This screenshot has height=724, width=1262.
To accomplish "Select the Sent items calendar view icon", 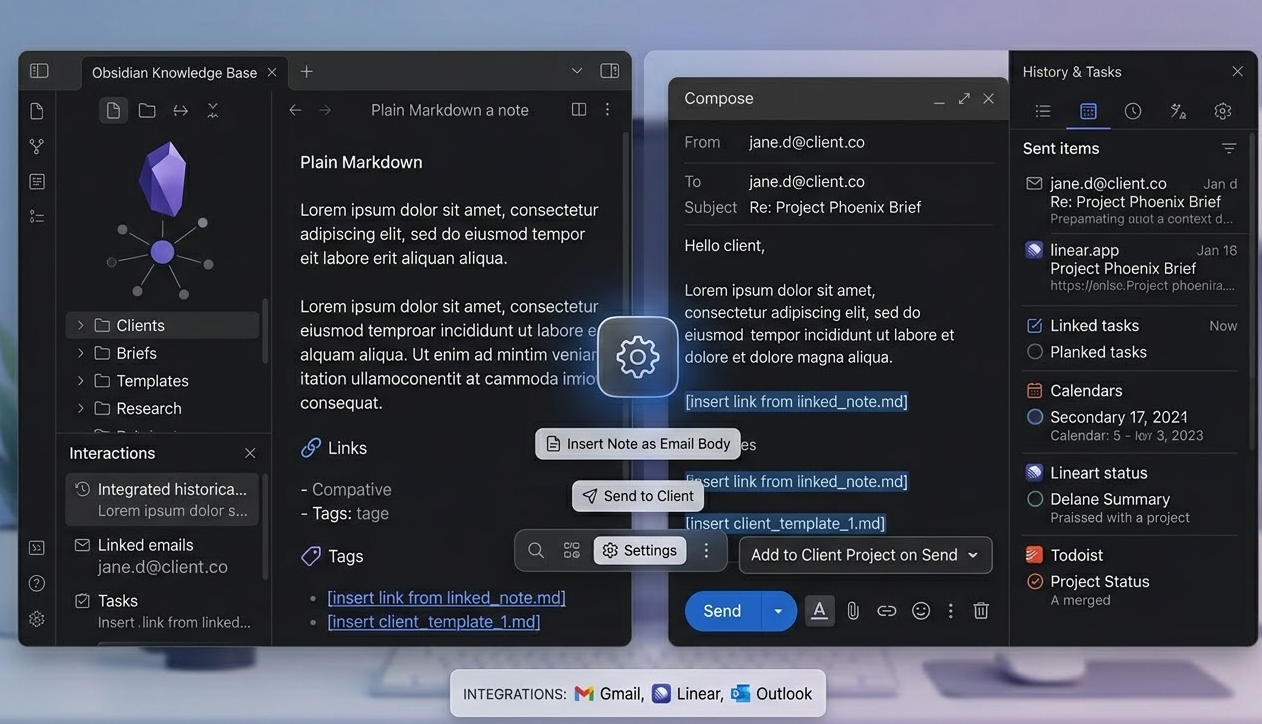I will coord(1088,111).
